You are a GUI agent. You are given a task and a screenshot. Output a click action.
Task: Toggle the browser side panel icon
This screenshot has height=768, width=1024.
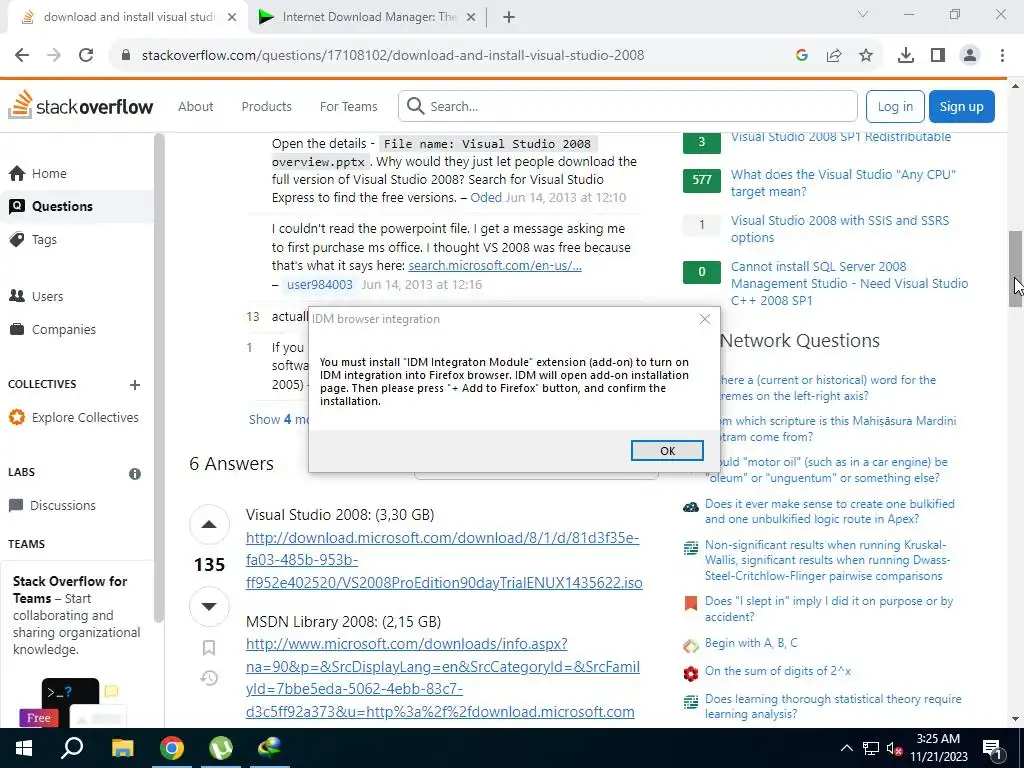[938, 56]
